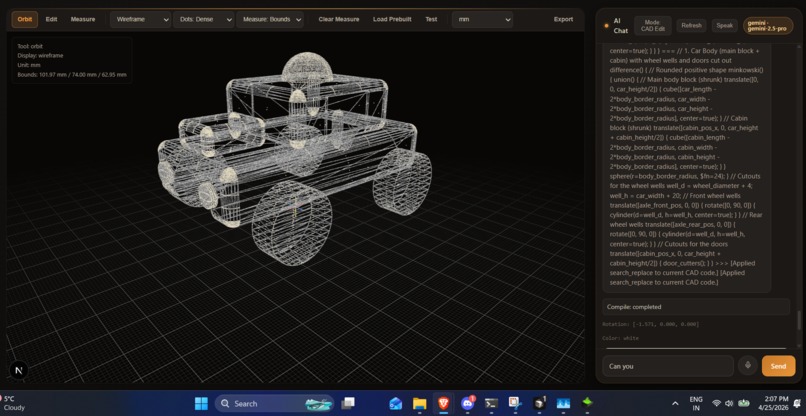806x416 pixels.
Task: Click the dome on the car roof
Action: pyautogui.click(x=307, y=66)
